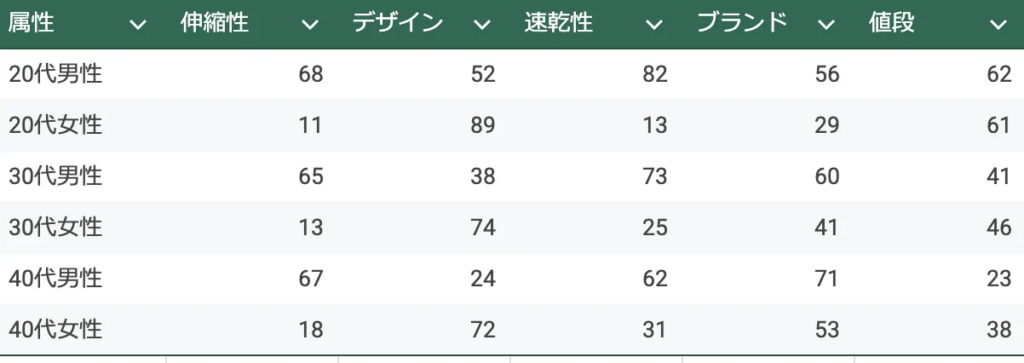
Task: Select the 20代女性 row label cell
Action: [x=84, y=125]
